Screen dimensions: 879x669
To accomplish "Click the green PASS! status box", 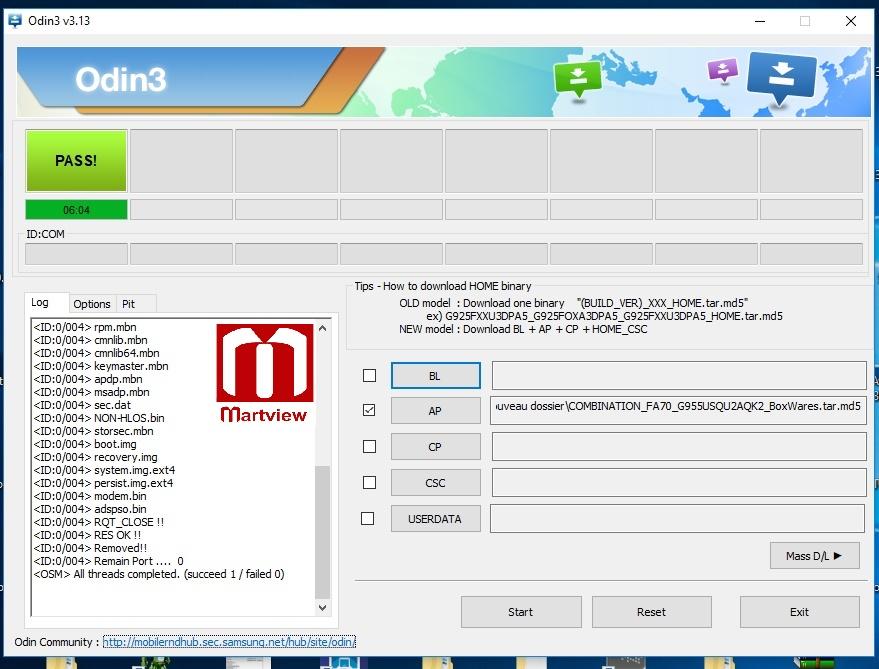I will pos(76,161).
